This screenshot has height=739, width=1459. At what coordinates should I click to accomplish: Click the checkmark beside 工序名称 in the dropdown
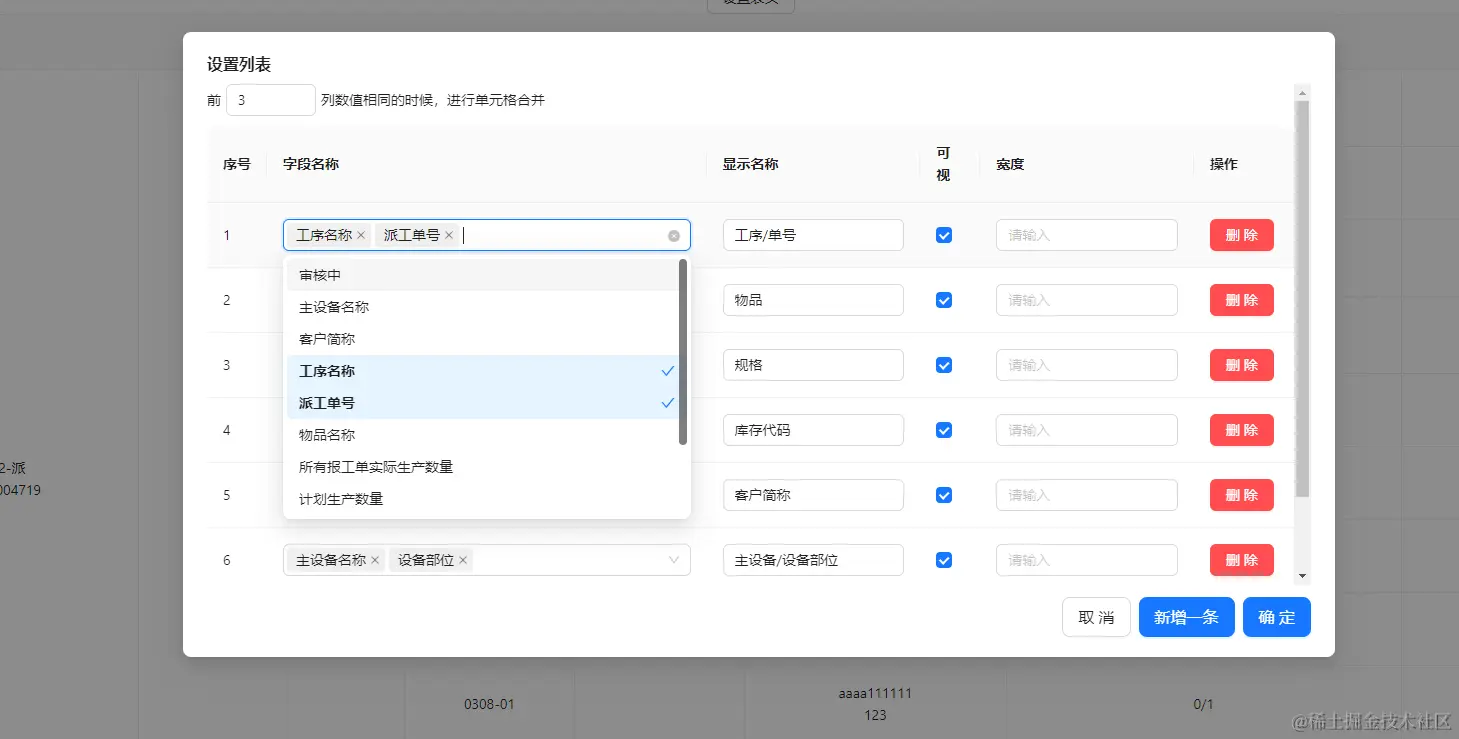[x=667, y=370]
